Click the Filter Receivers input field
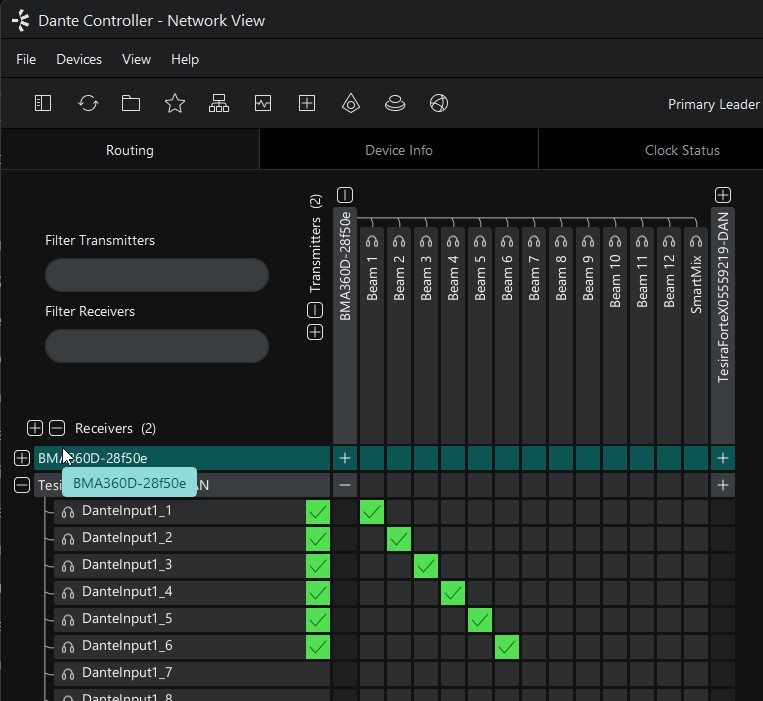763x701 pixels. (x=157, y=346)
